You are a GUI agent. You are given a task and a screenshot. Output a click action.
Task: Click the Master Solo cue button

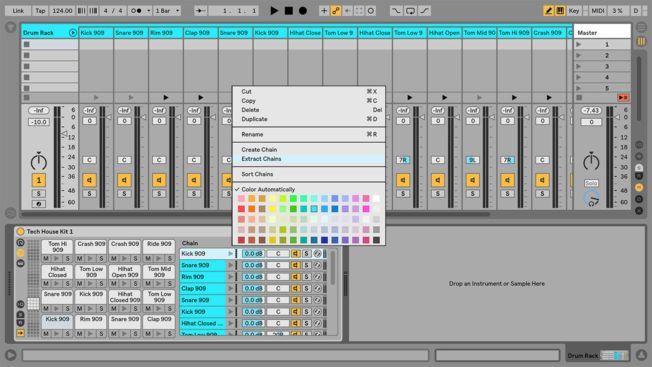[x=591, y=183]
